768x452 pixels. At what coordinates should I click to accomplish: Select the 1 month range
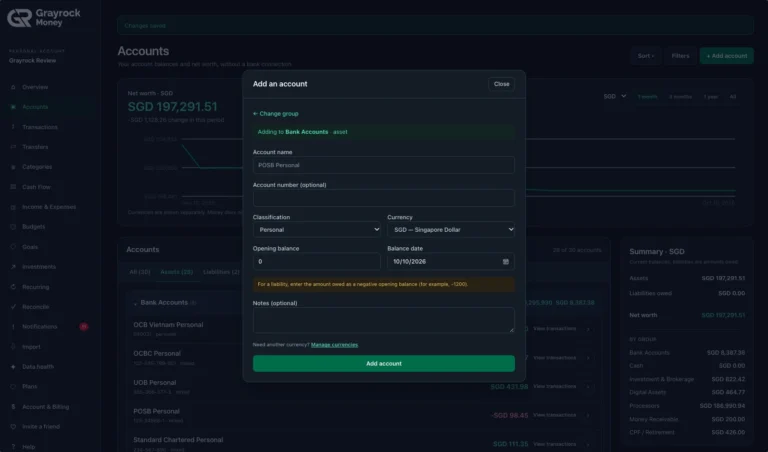tap(647, 97)
